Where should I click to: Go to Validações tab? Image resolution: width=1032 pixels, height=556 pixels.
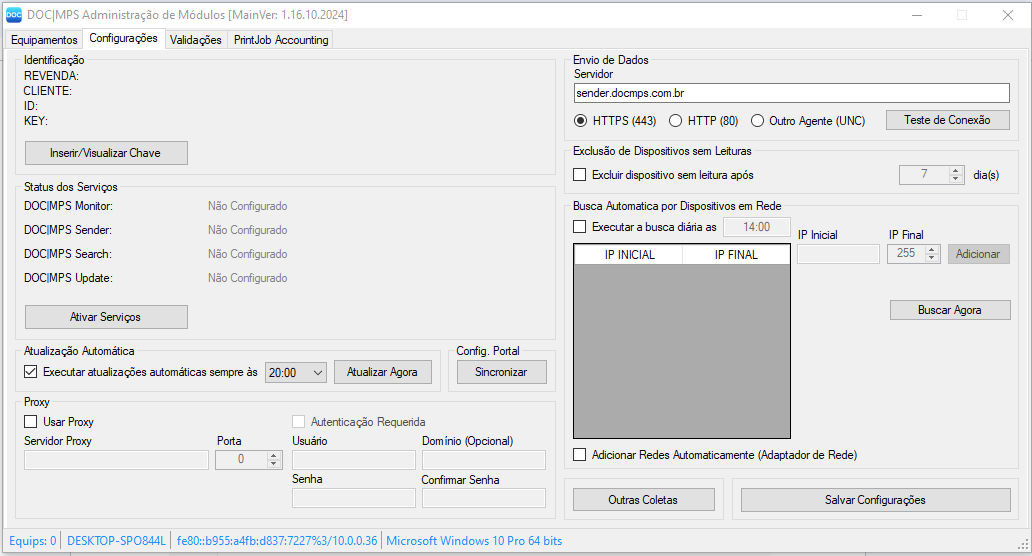point(195,39)
